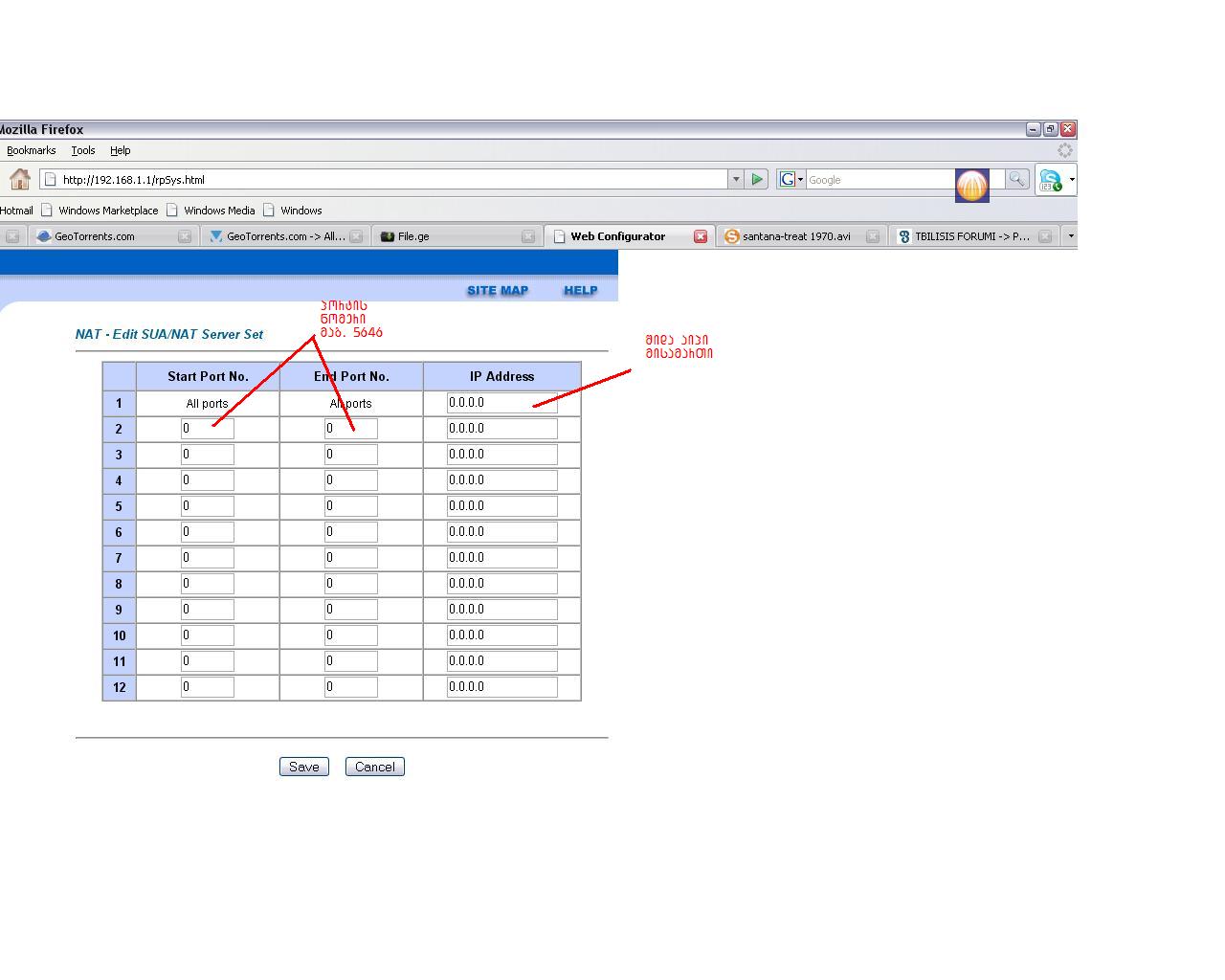Click row 2 Start Port field
1225x980 pixels.
208,429
